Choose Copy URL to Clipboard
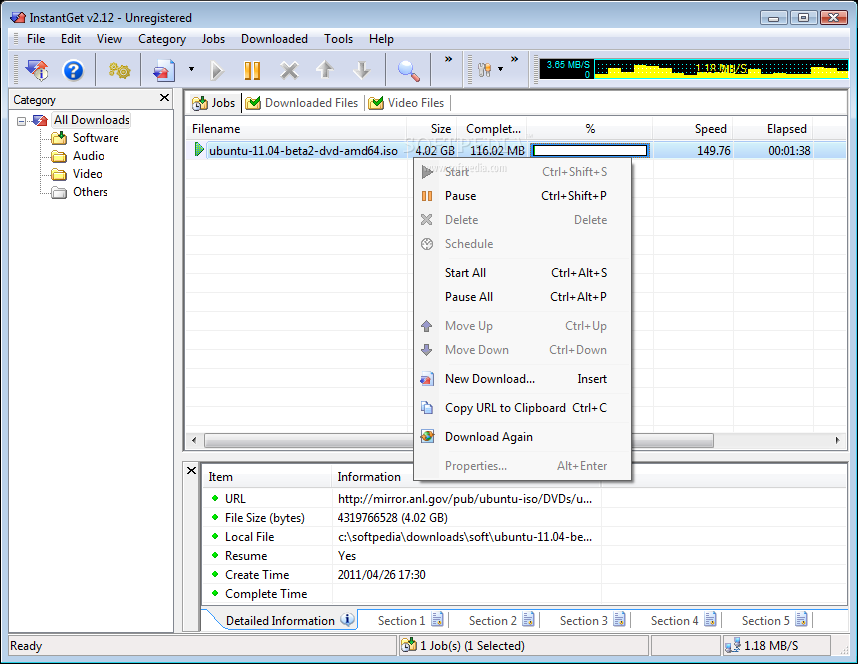Image resolution: width=858 pixels, height=664 pixels. [x=522, y=408]
